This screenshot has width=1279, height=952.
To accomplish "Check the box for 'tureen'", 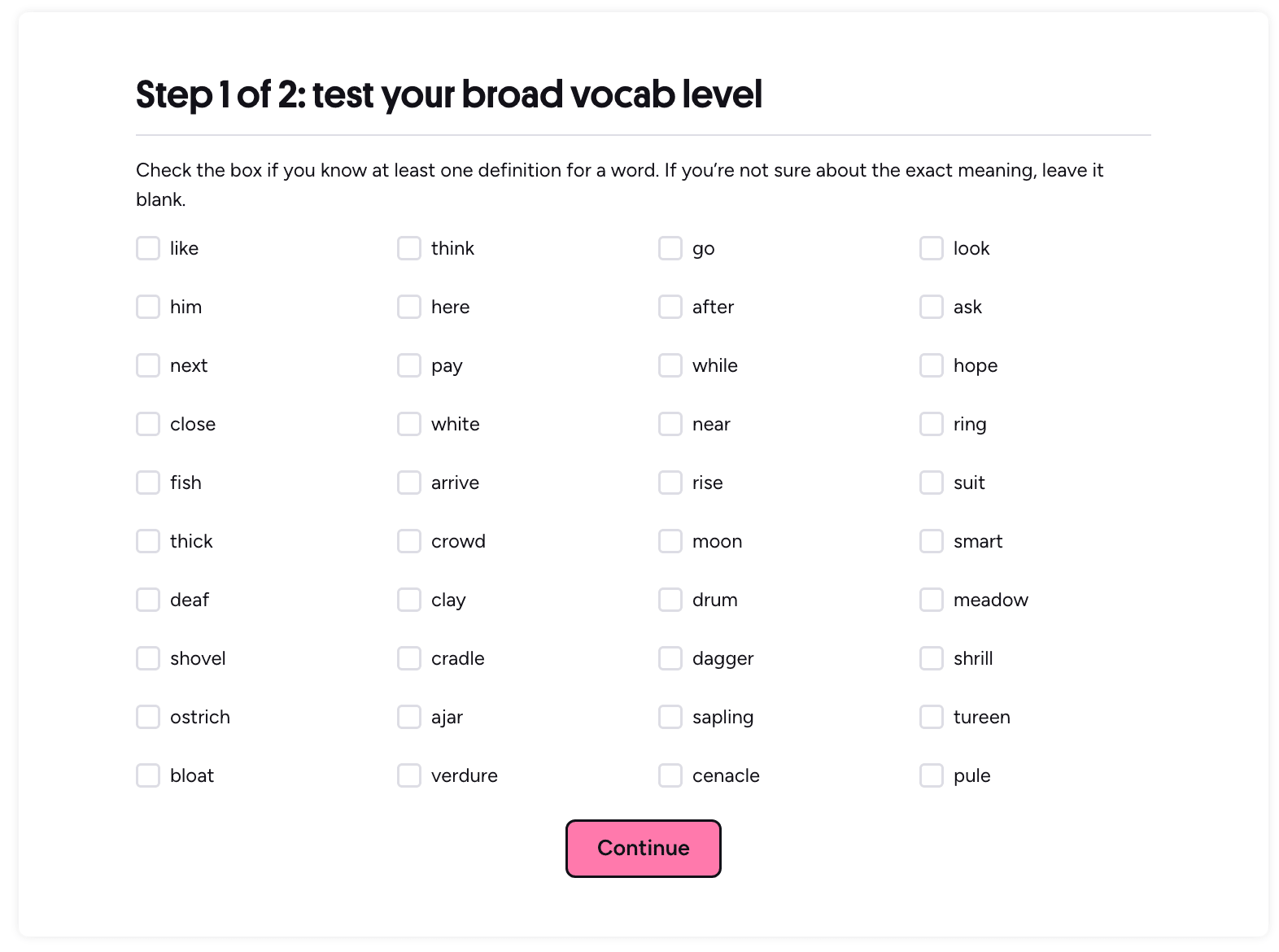I will (931, 716).
